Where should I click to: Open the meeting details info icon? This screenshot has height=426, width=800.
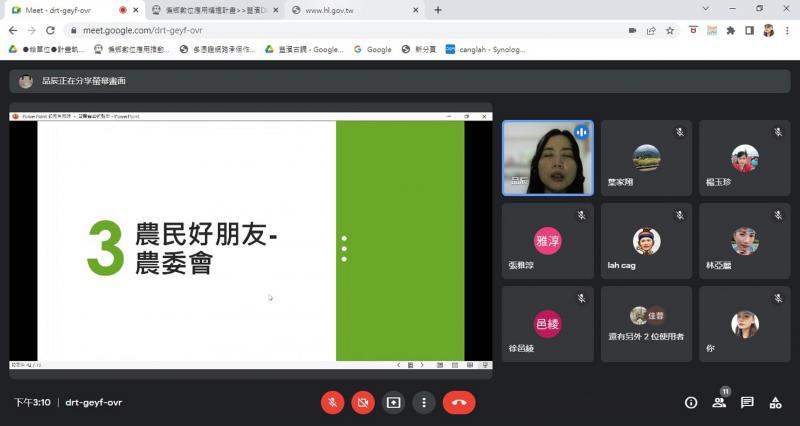coord(691,403)
